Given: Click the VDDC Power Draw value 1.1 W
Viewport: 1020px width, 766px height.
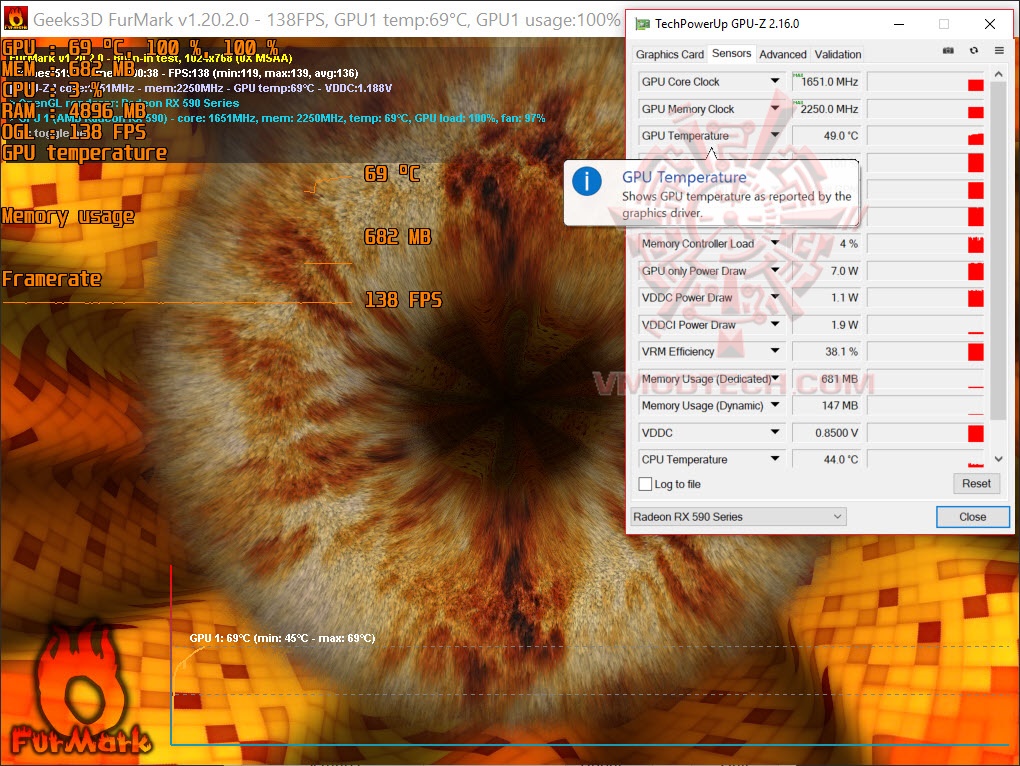Looking at the screenshot, I should [826, 298].
